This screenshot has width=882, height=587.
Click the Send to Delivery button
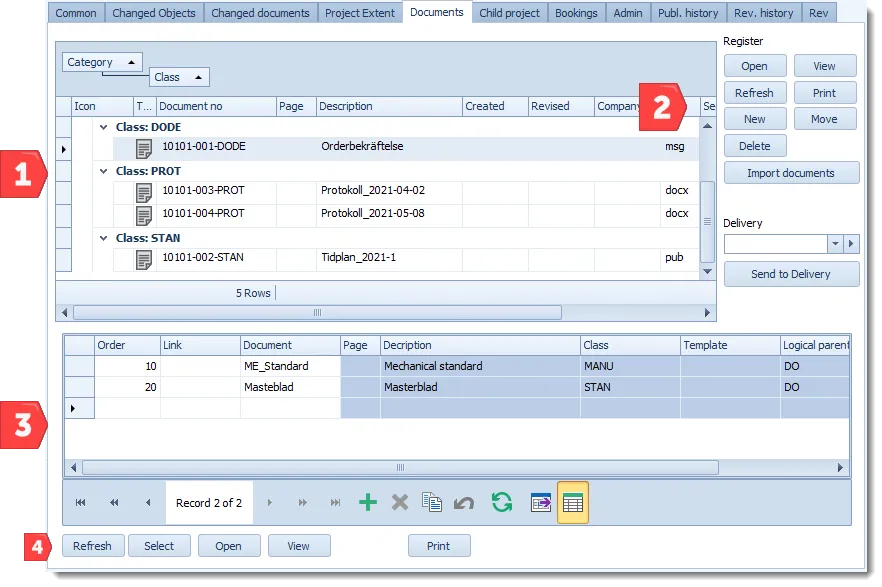(x=791, y=274)
